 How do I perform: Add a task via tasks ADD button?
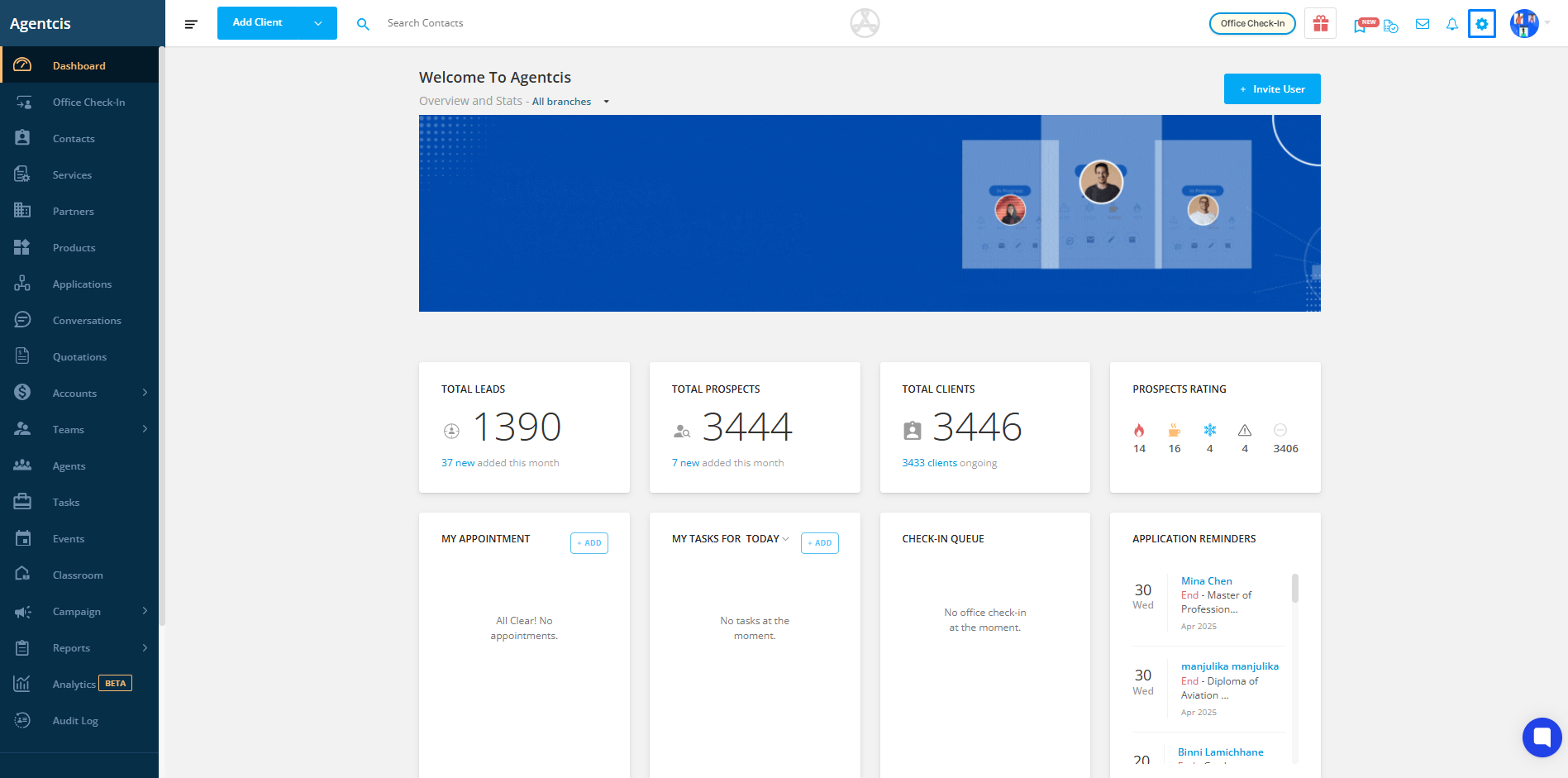point(820,543)
